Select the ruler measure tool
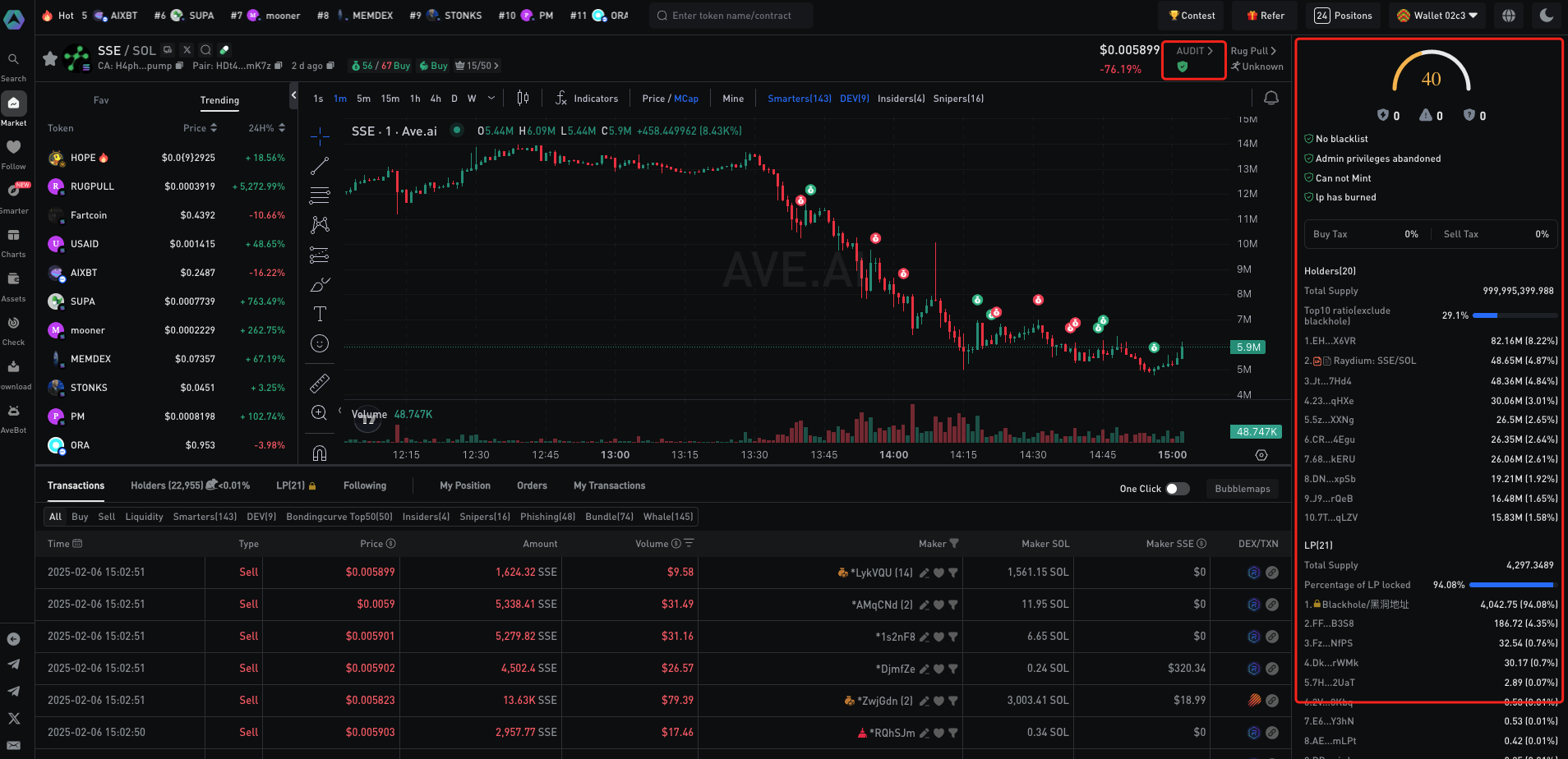The image size is (1568, 759). click(x=320, y=383)
